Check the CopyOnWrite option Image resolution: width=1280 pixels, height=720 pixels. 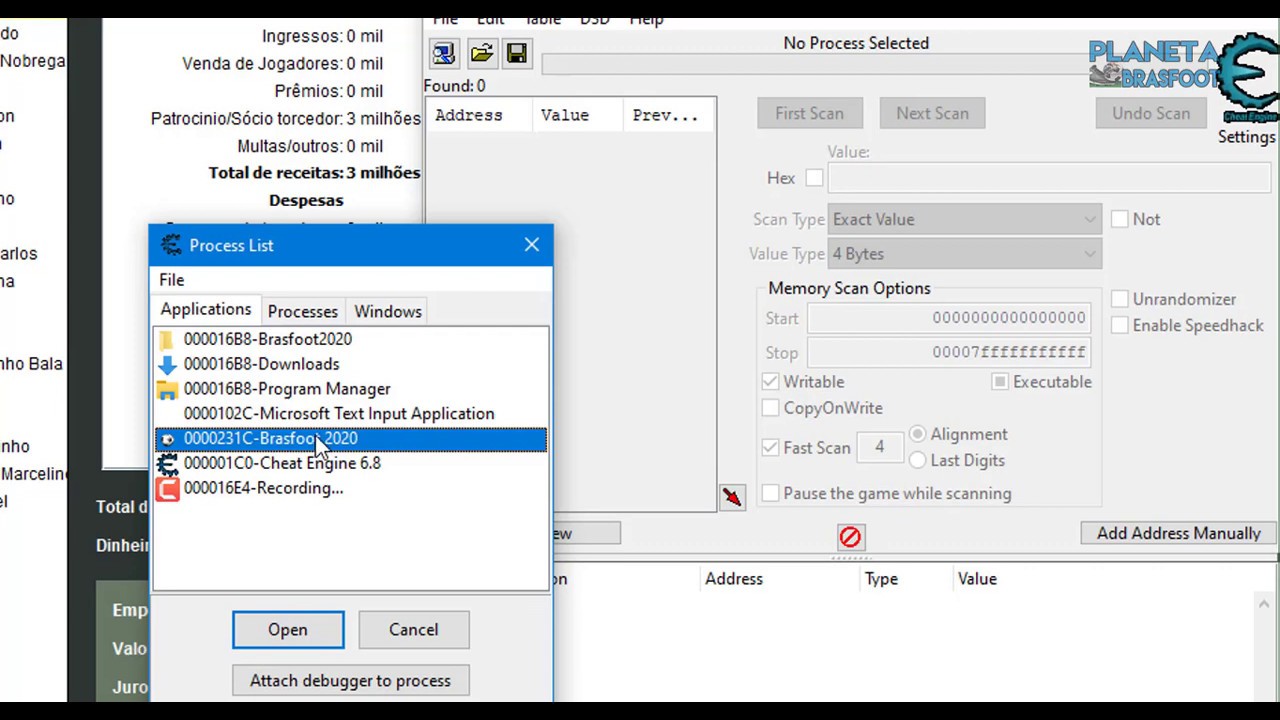(770, 408)
